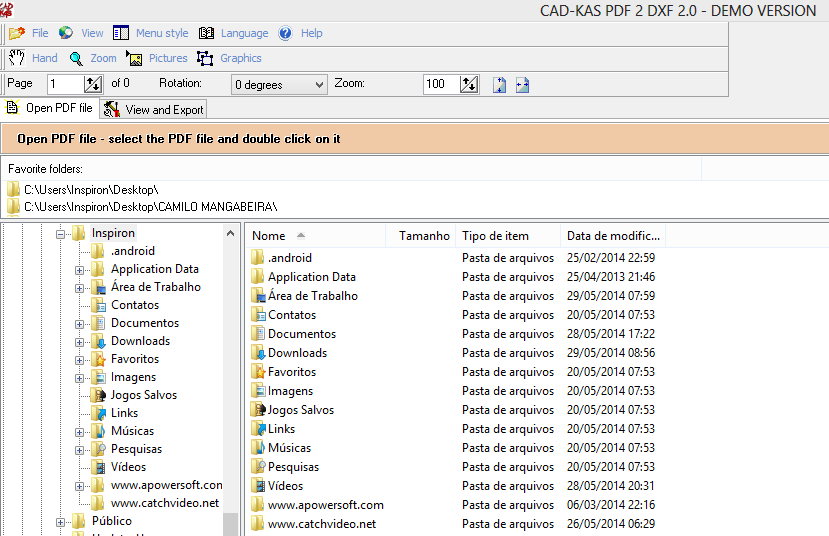Sort by the Tipo de item column header
The width and height of the screenshot is (829, 536).
coord(509,236)
